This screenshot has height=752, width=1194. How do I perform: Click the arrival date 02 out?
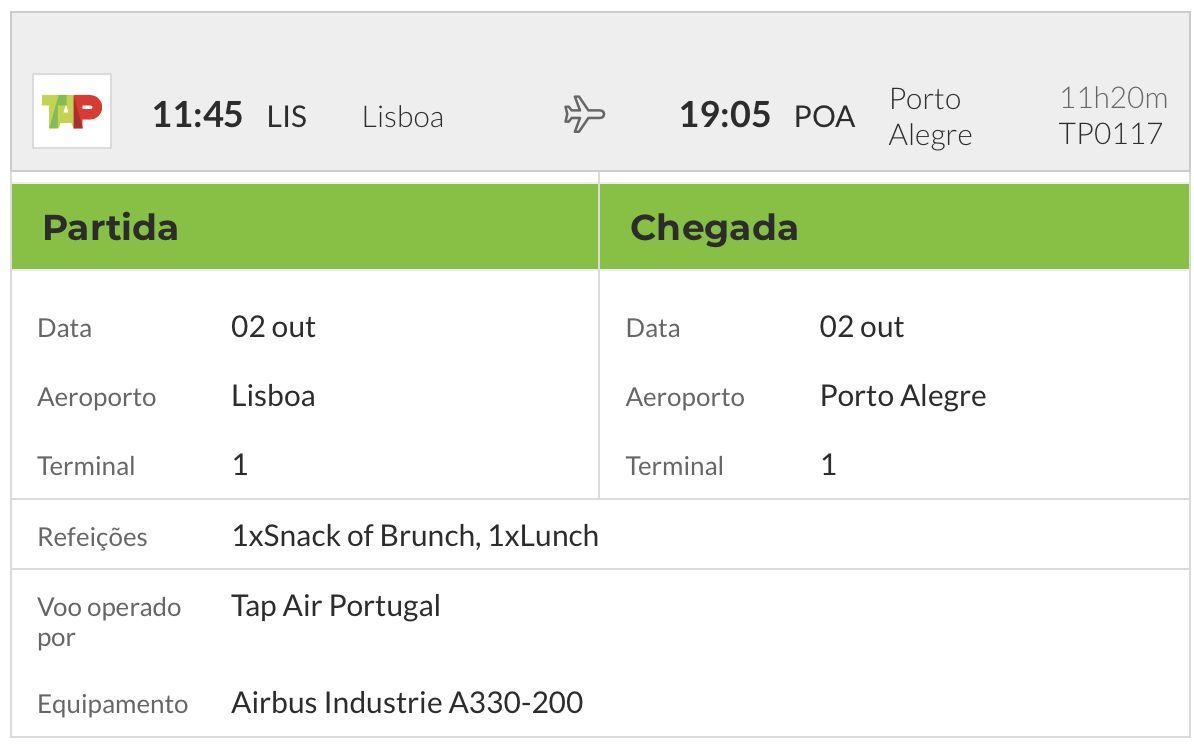(x=861, y=327)
